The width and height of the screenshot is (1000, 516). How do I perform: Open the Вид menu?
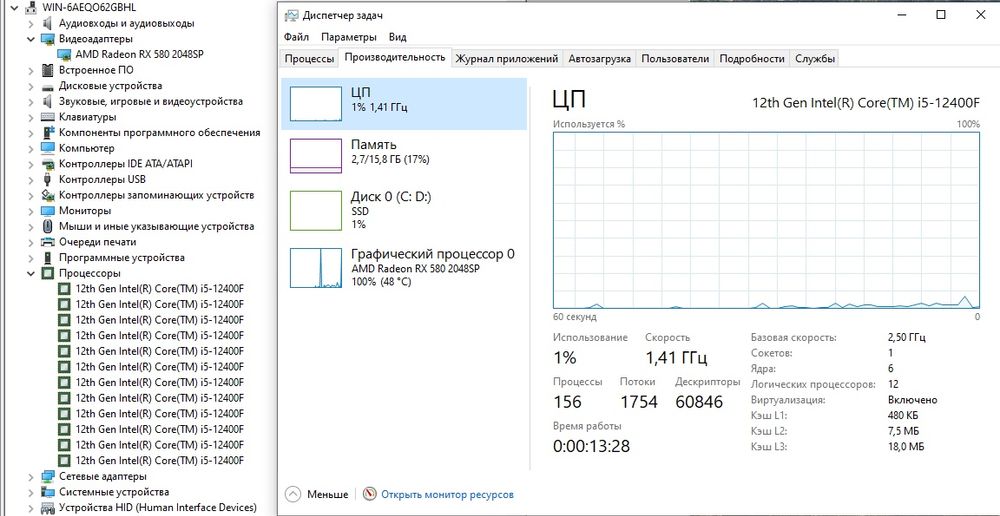coord(398,37)
